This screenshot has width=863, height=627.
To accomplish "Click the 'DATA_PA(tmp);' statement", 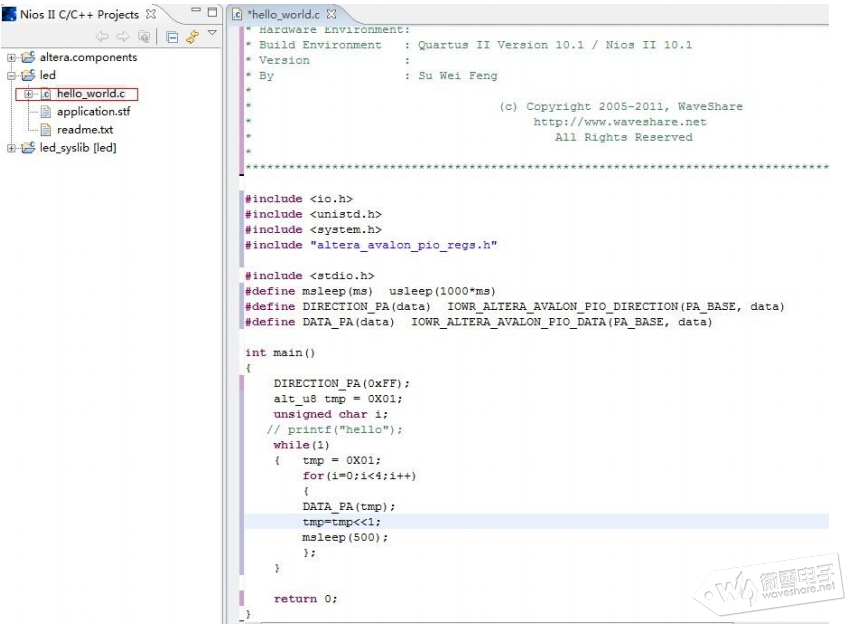I will (349, 508).
